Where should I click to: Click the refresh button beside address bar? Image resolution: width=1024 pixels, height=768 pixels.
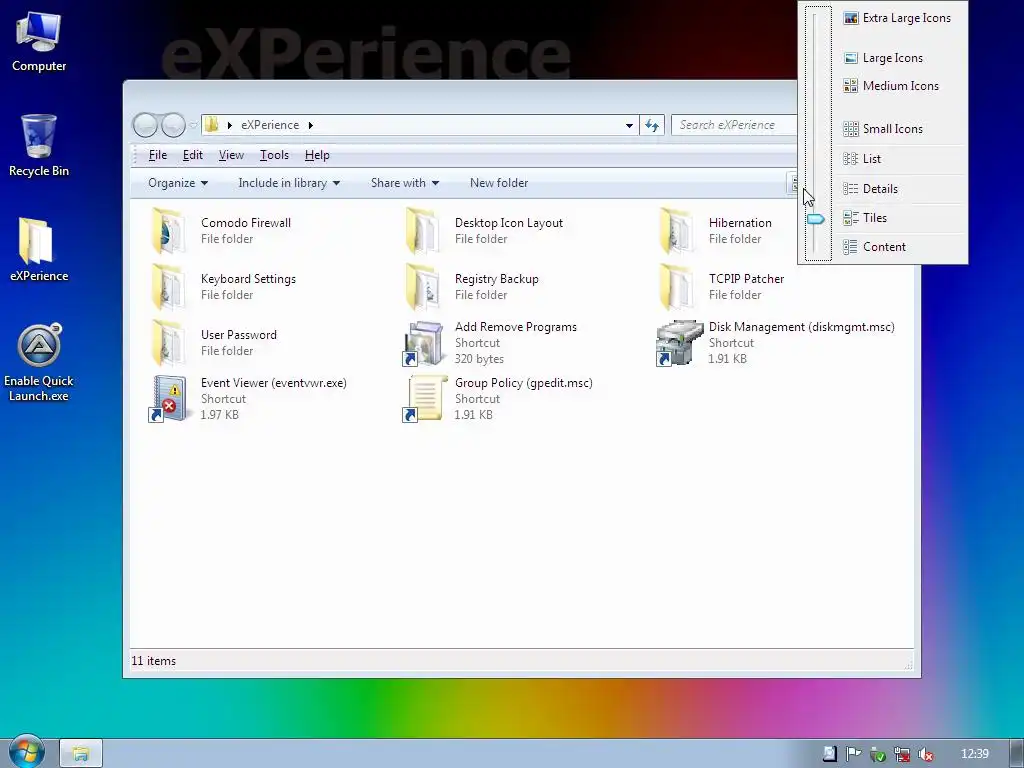pos(652,125)
